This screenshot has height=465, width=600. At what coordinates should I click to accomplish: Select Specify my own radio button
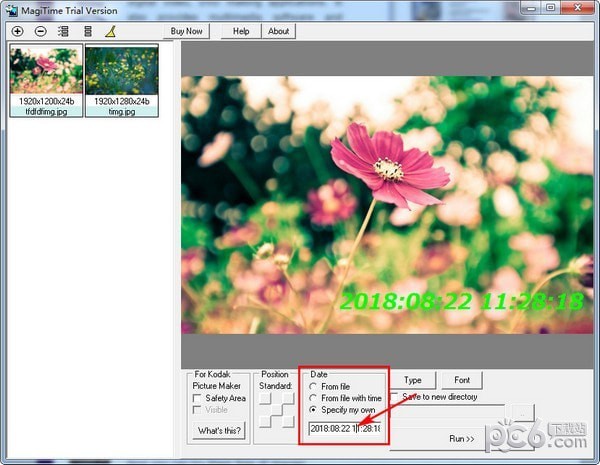313,410
